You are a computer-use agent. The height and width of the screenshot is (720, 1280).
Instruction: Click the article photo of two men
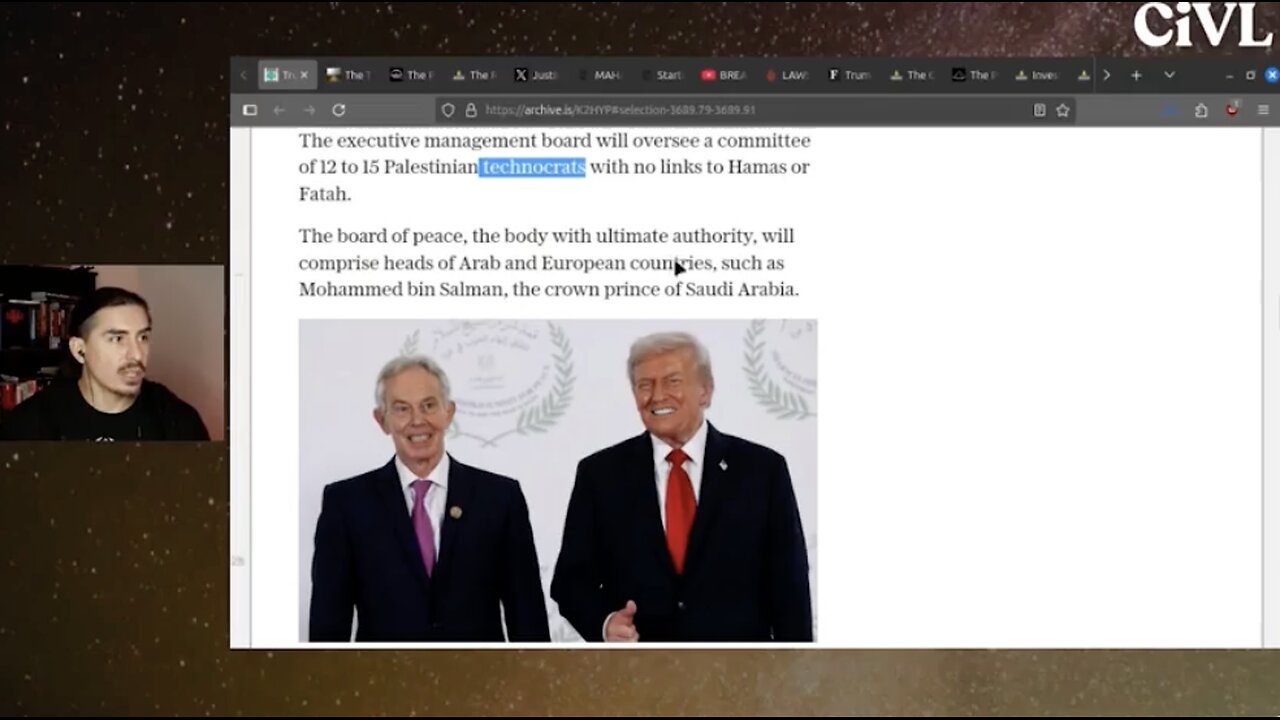[x=558, y=480]
